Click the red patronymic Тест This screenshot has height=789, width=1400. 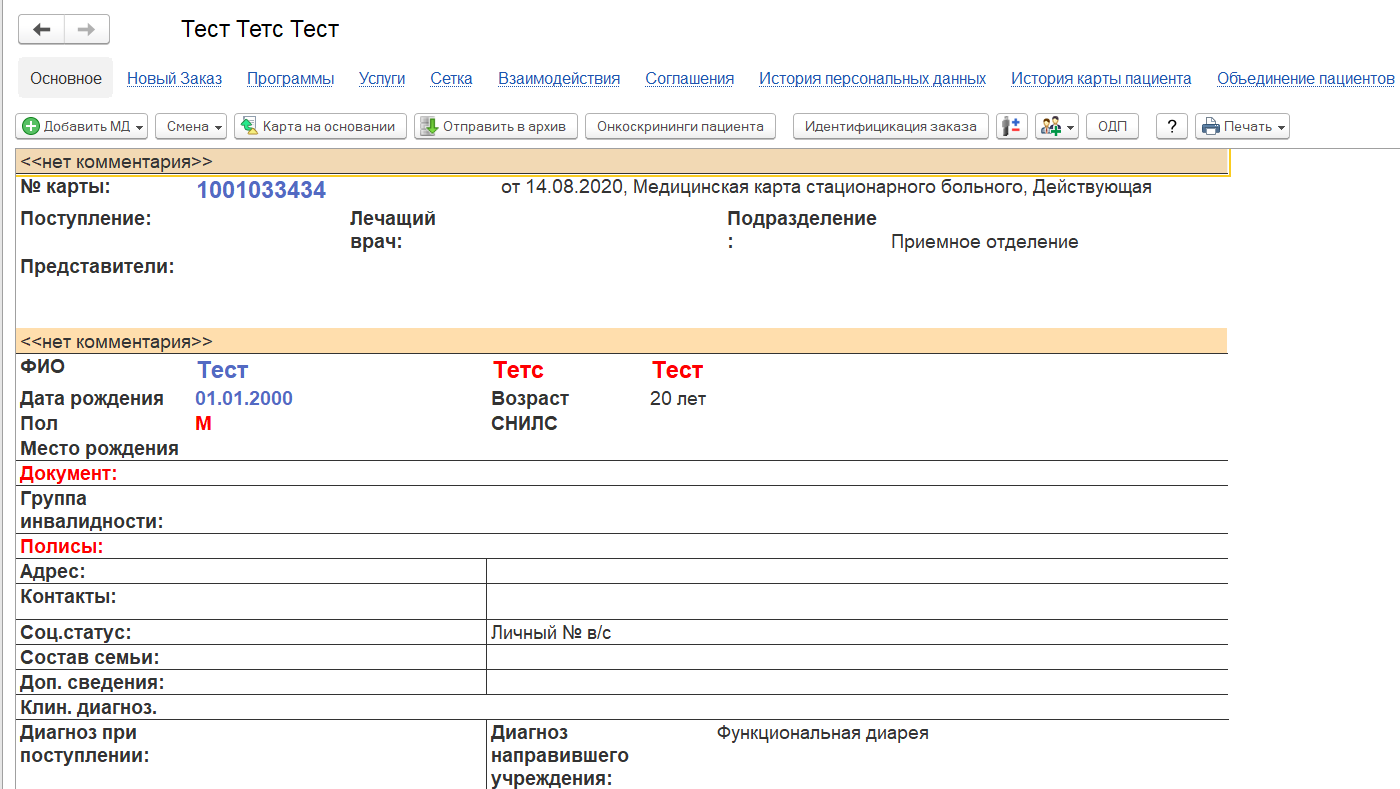coord(678,370)
